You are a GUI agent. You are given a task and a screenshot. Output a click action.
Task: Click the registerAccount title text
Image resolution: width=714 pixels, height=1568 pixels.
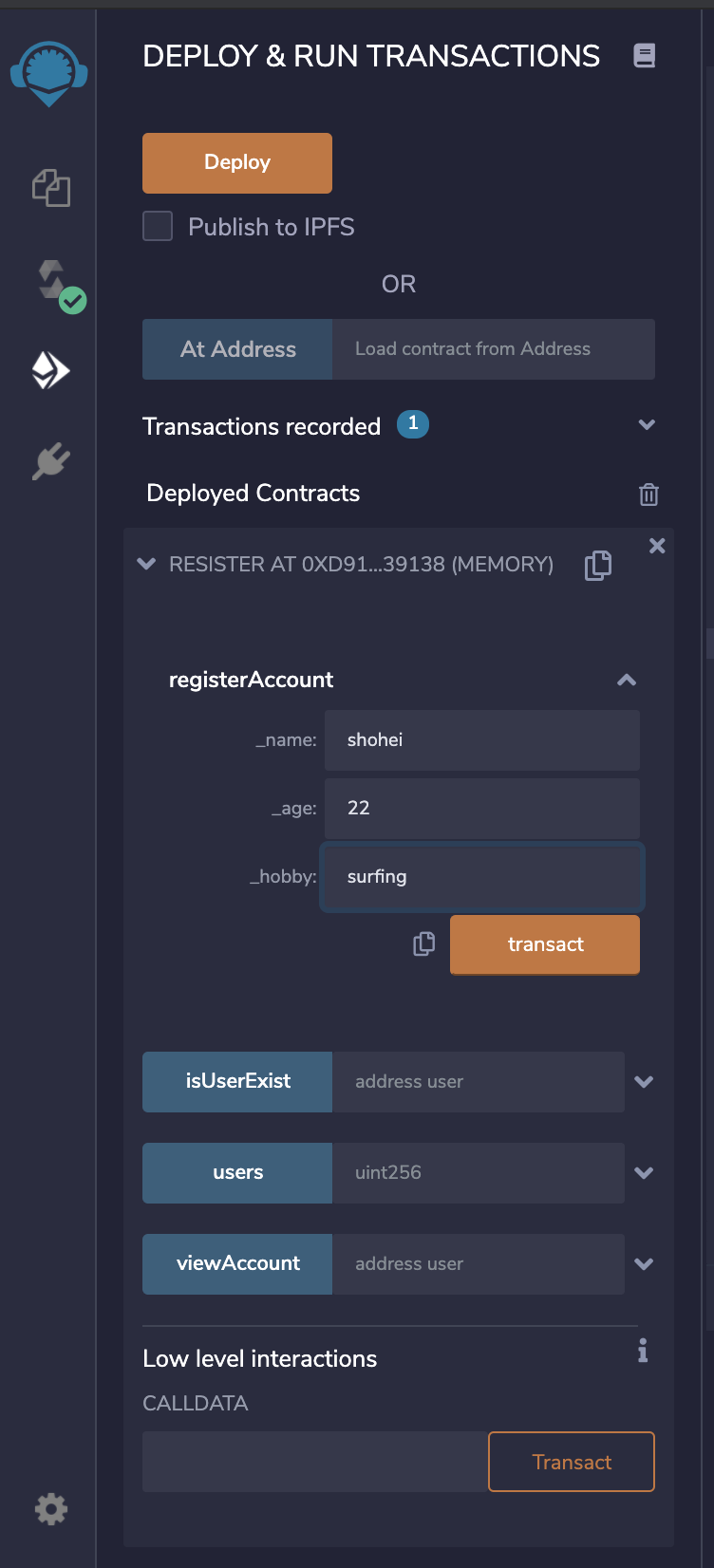pos(251,680)
